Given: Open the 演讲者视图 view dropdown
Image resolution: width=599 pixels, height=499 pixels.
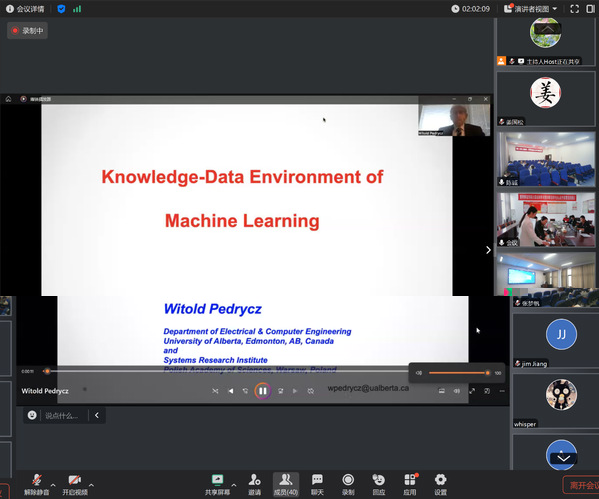Looking at the screenshot, I should [x=531, y=9].
